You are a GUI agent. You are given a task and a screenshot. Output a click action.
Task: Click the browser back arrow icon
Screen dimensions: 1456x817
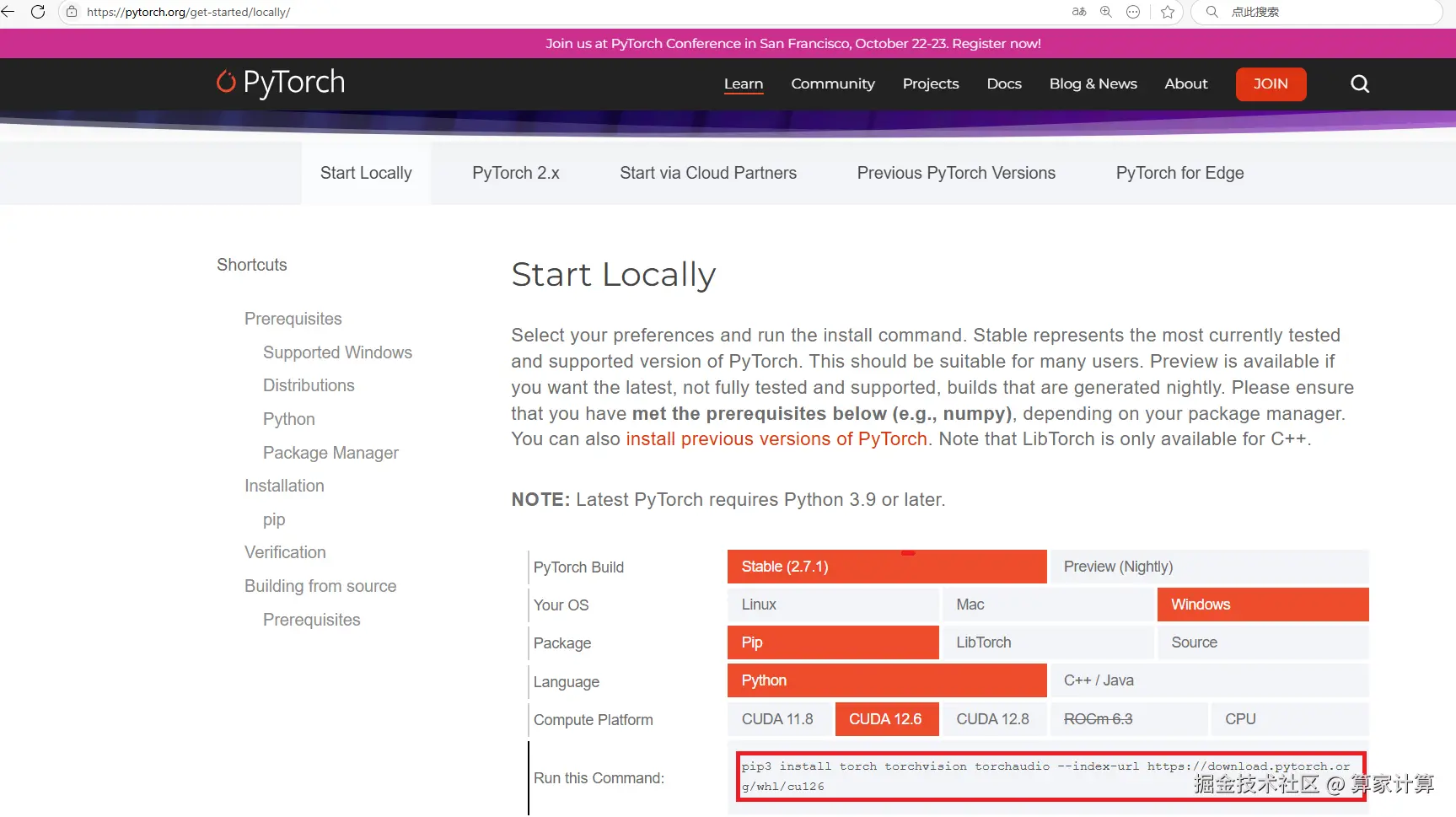pyautogui.click(x=8, y=12)
